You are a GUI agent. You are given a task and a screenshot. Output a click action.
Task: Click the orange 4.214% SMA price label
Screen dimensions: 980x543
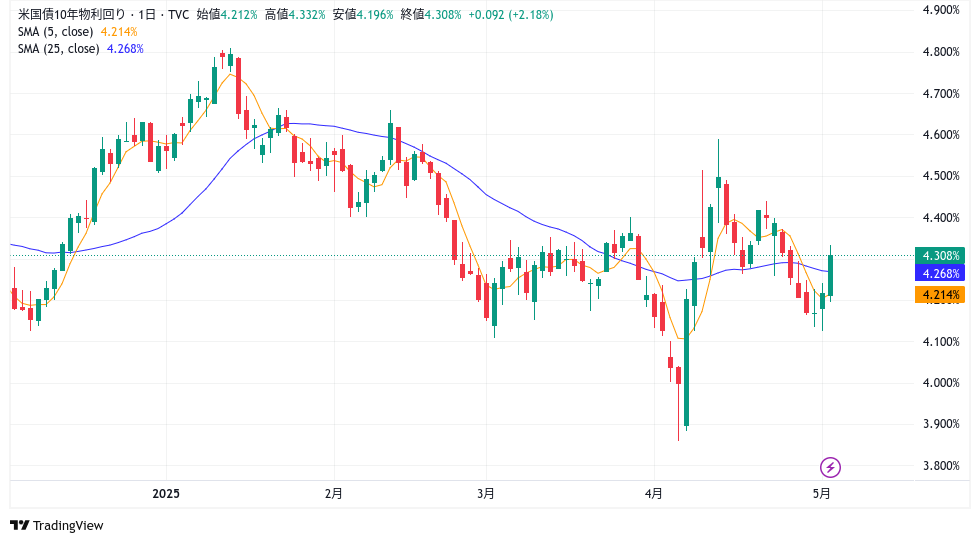[x=940, y=295]
